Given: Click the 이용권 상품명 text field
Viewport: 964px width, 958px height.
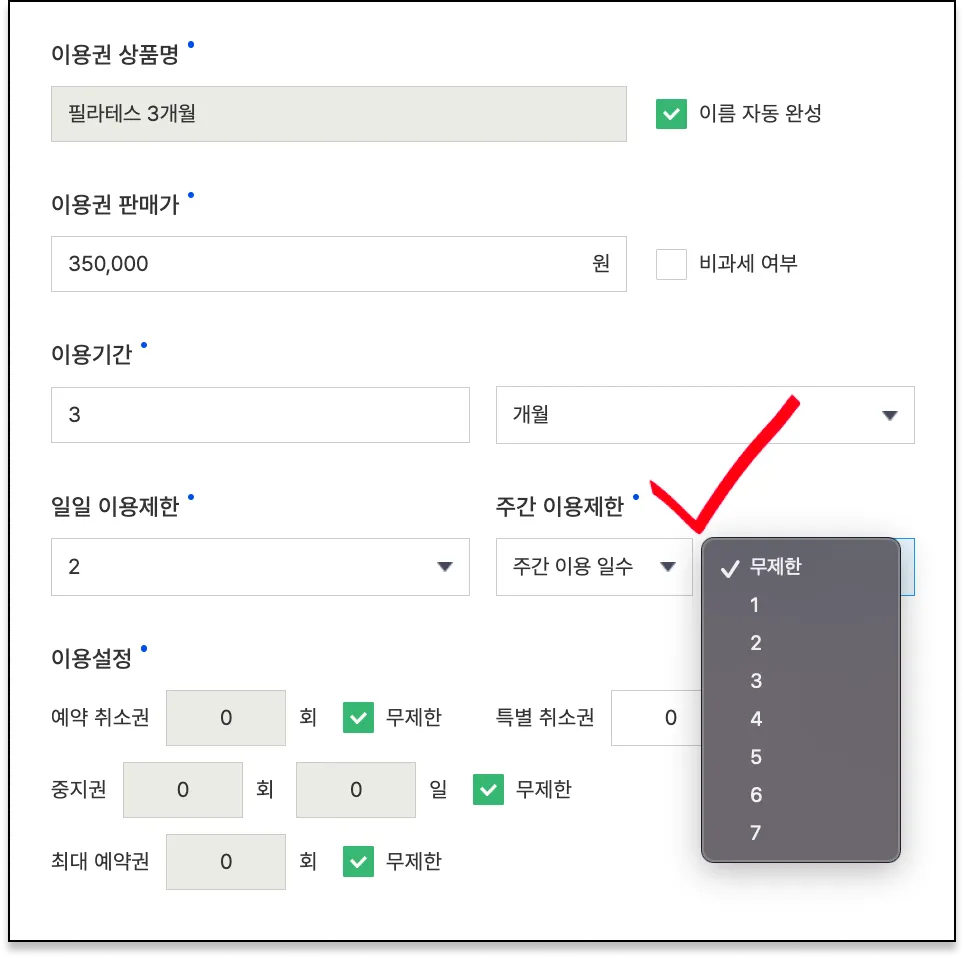Looking at the screenshot, I should tap(338, 114).
